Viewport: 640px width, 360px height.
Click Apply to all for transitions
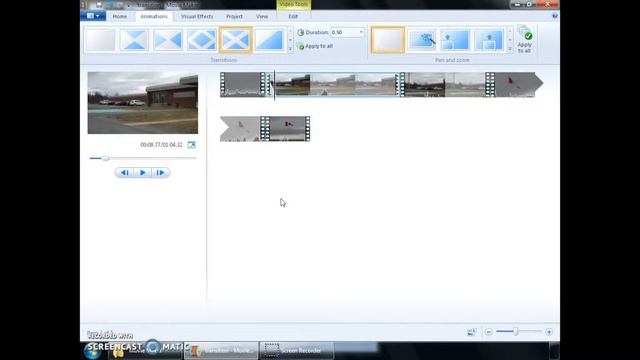click(x=316, y=46)
